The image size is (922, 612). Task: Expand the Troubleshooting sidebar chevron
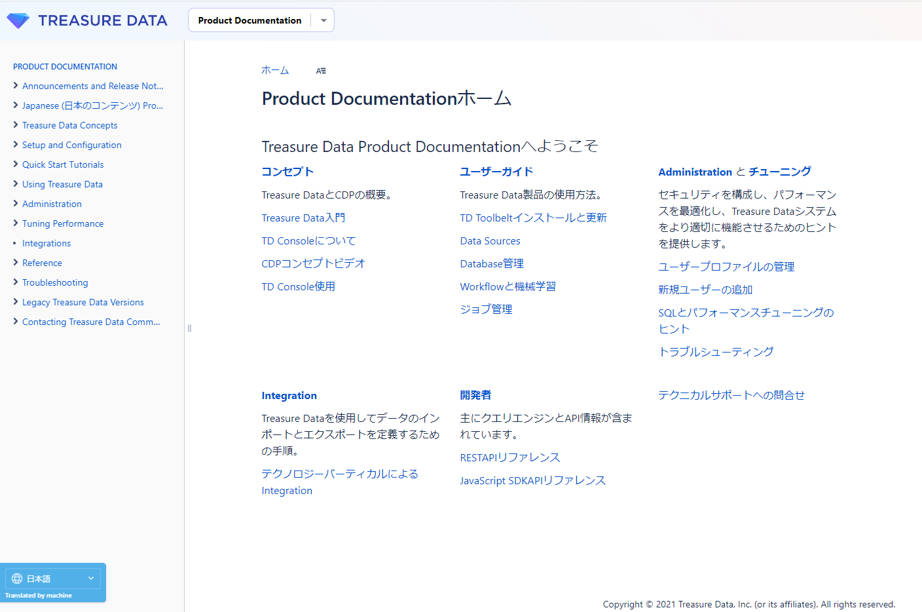(x=15, y=282)
